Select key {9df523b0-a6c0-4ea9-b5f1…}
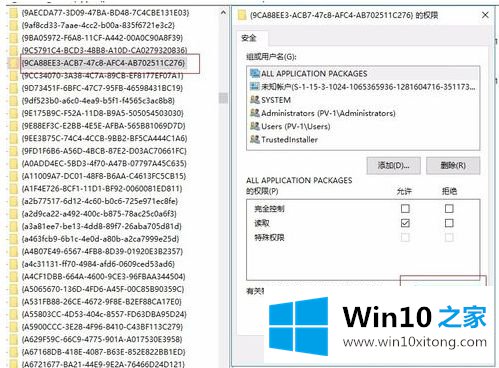The height and width of the screenshot is (368, 499). (98, 101)
